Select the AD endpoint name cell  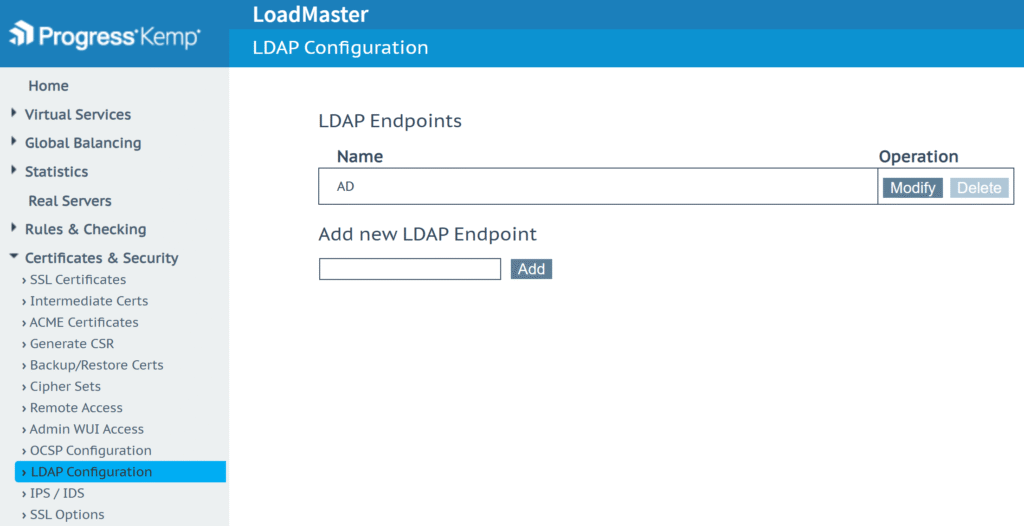[598, 186]
